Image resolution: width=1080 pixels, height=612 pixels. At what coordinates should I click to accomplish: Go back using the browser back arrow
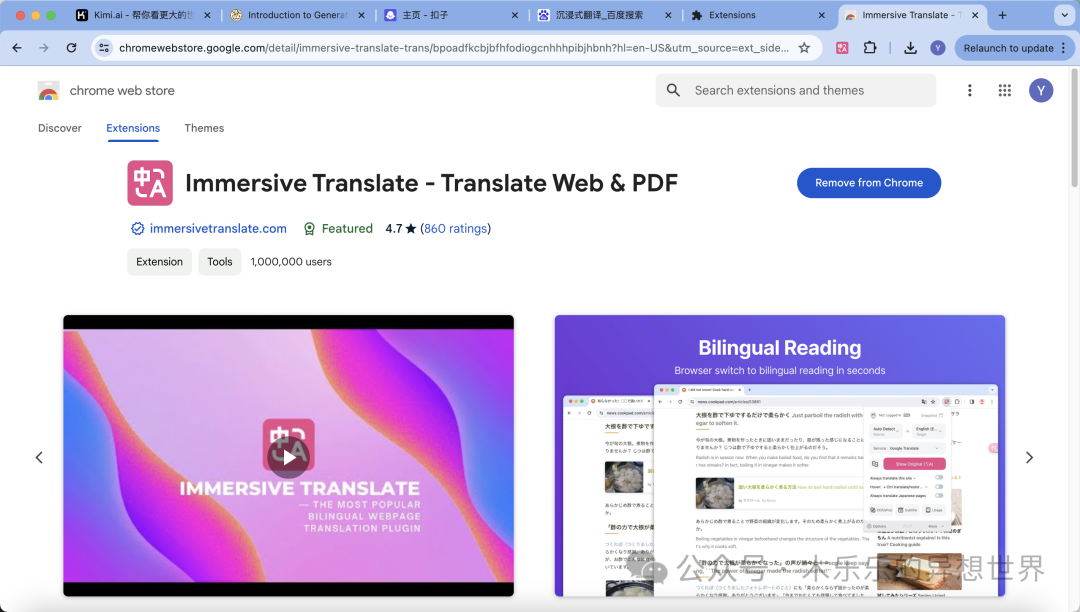[x=17, y=48]
